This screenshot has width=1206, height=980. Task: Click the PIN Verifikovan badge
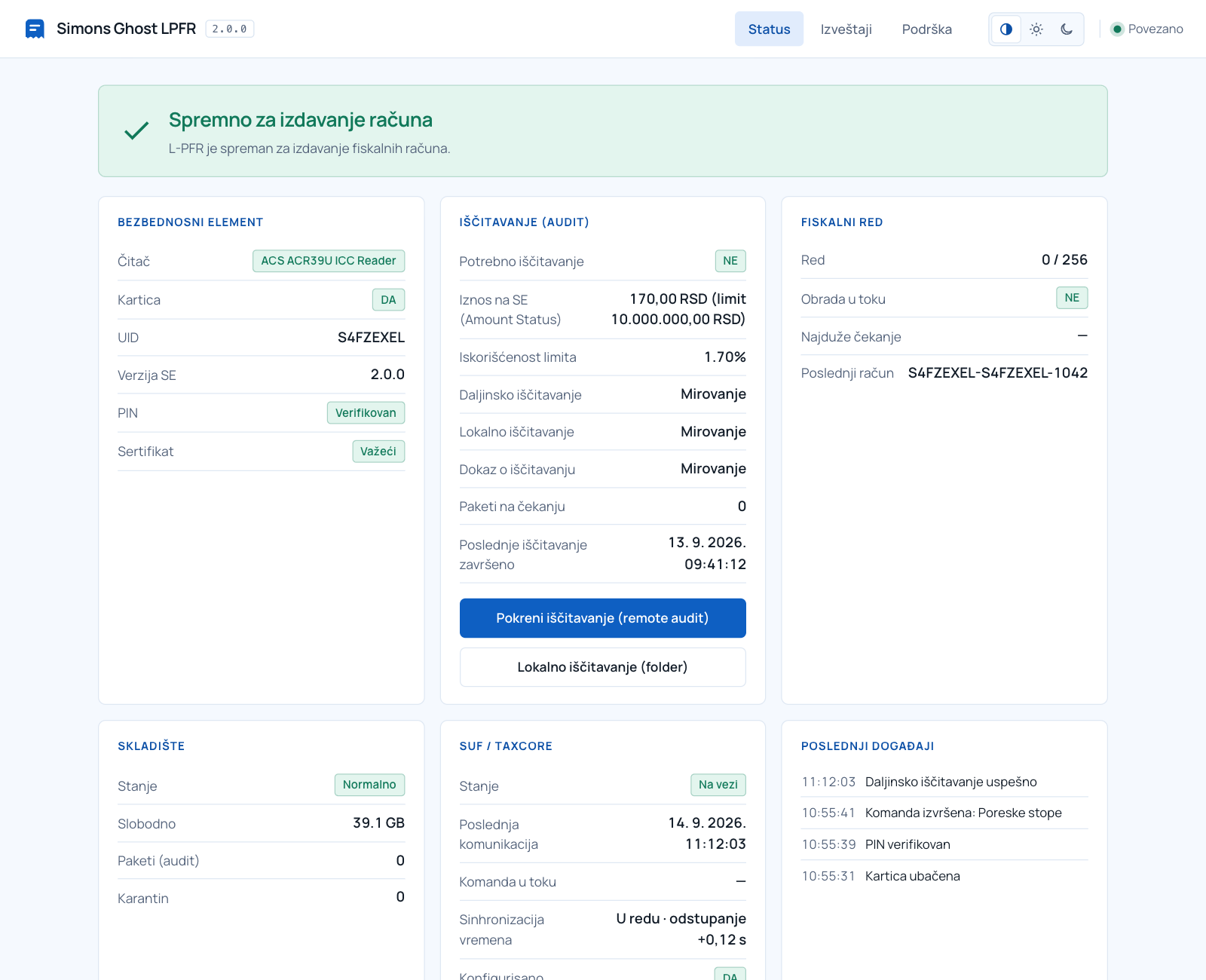click(366, 413)
